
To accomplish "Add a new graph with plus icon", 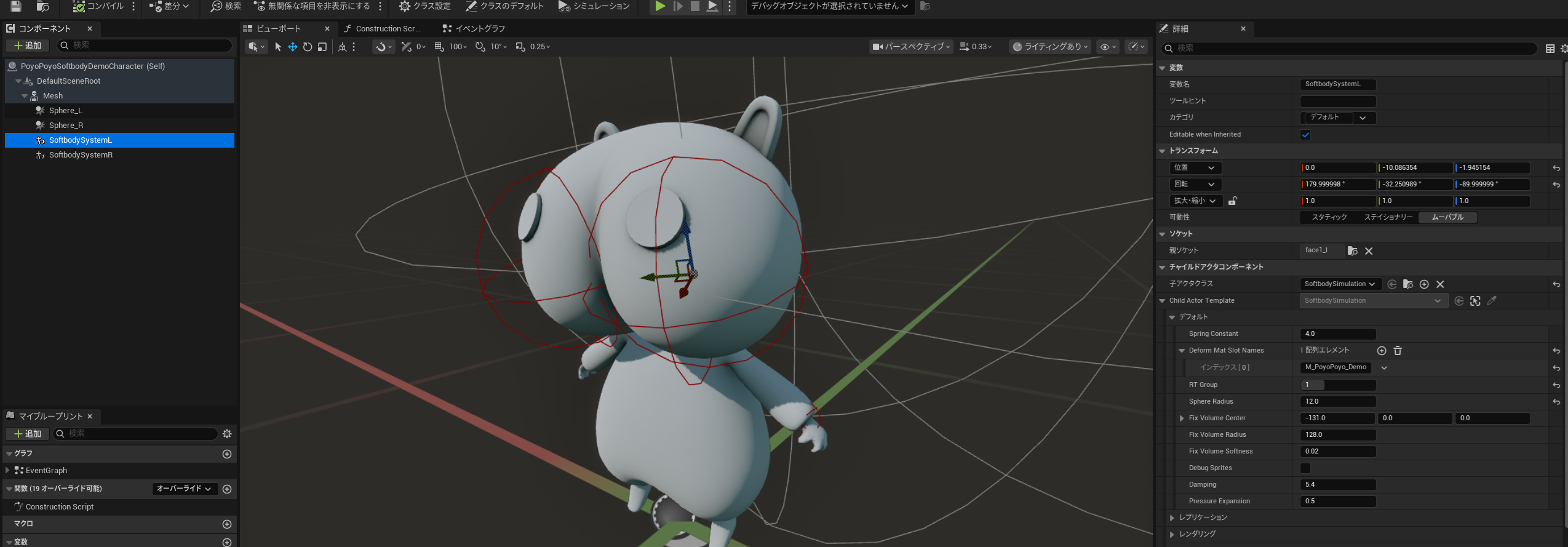I will pos(227,454).
